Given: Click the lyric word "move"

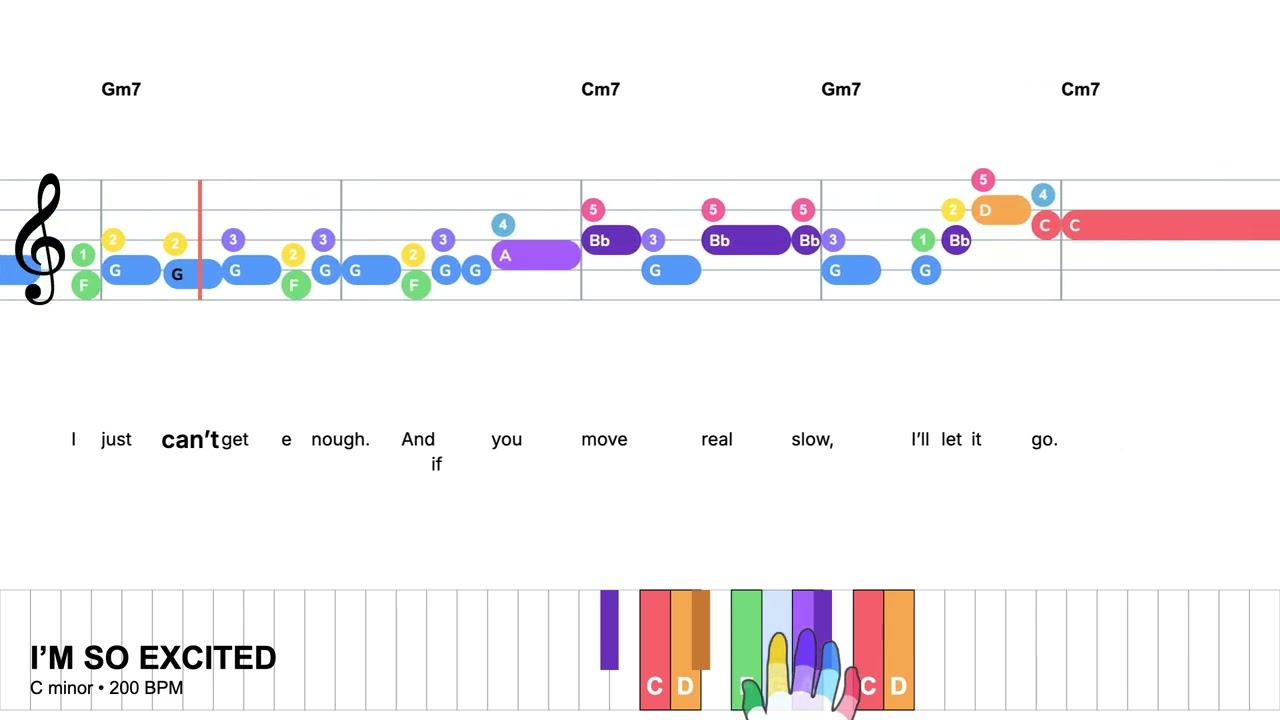Looking at the screenshot, I should click(604, 439).
